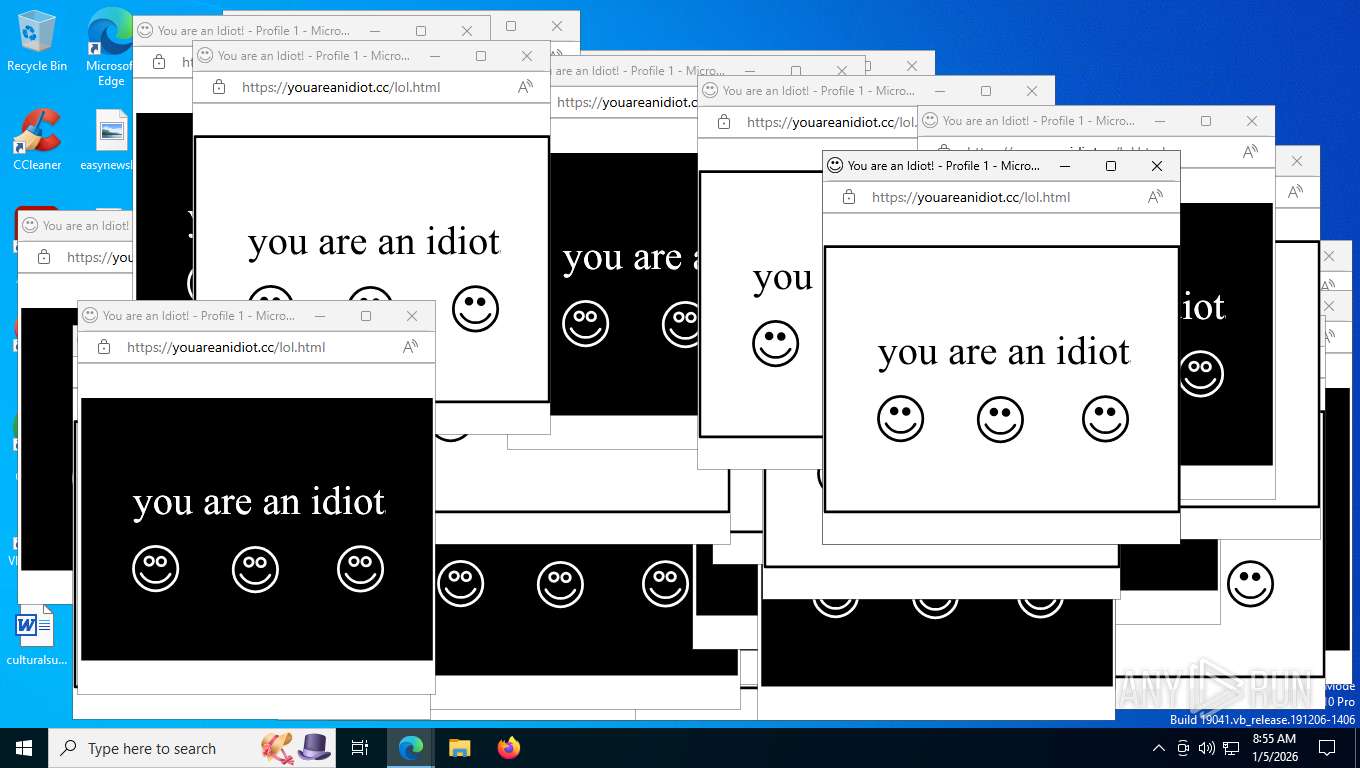Minimize the fully visible black-page window
The width and height of the screenshot is (1360, 768).
click(x=320, y=316)
